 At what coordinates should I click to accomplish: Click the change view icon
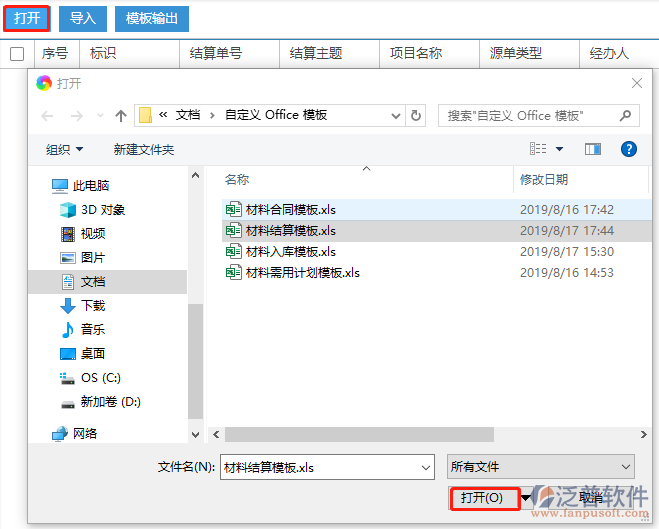pos(538,149)
